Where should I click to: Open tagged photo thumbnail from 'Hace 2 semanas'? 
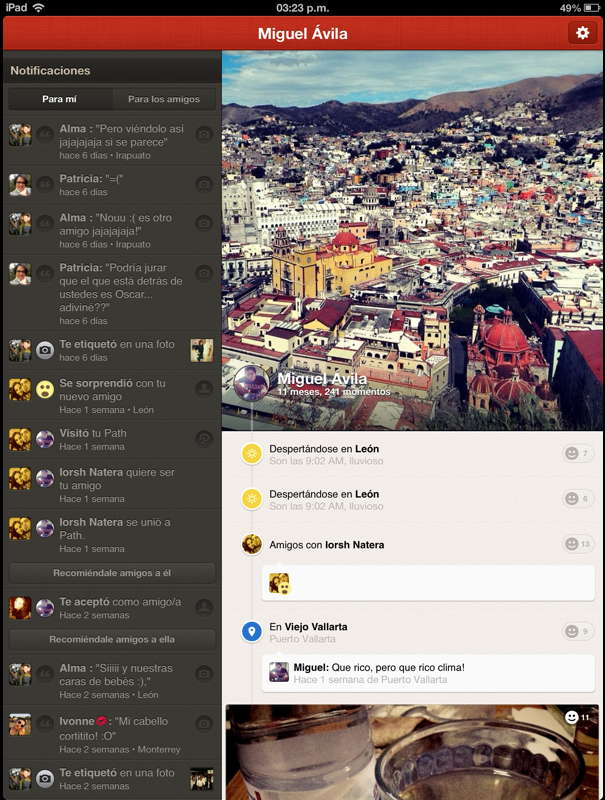coord(202,779)
